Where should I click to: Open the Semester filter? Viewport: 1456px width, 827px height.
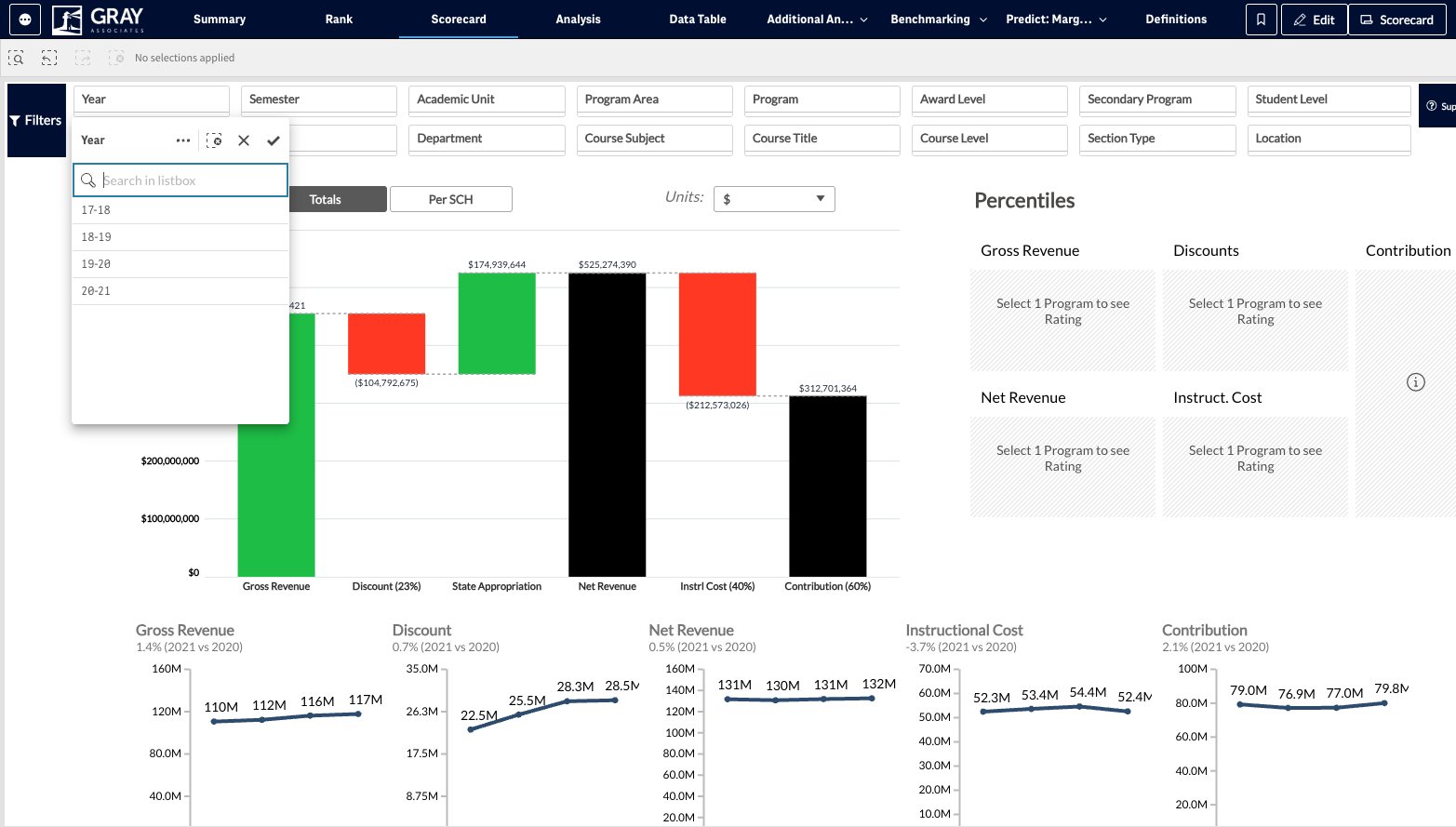[x=319, y=100]
